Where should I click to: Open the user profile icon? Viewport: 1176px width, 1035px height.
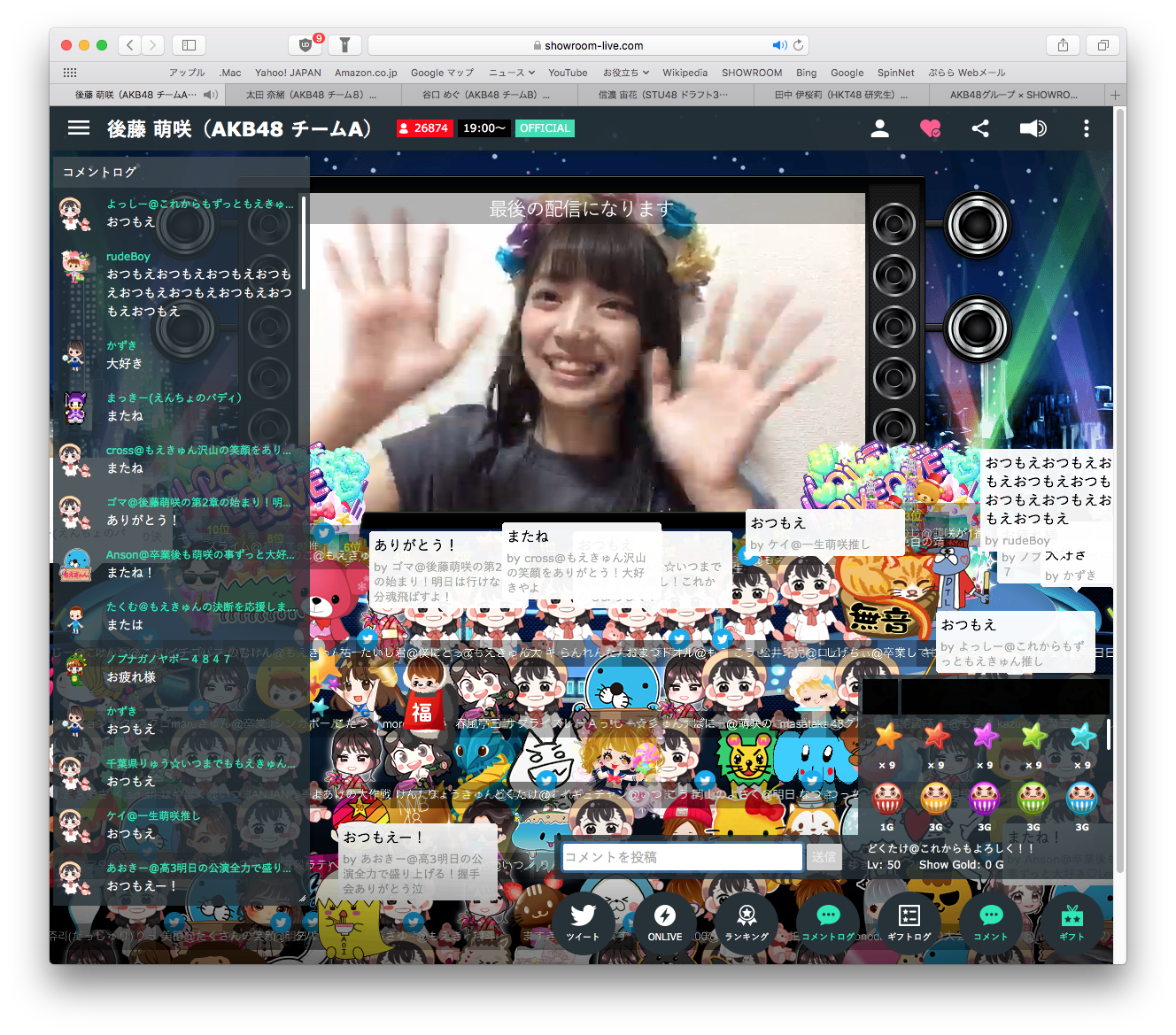pyautogui.click(x=879, y=128)
